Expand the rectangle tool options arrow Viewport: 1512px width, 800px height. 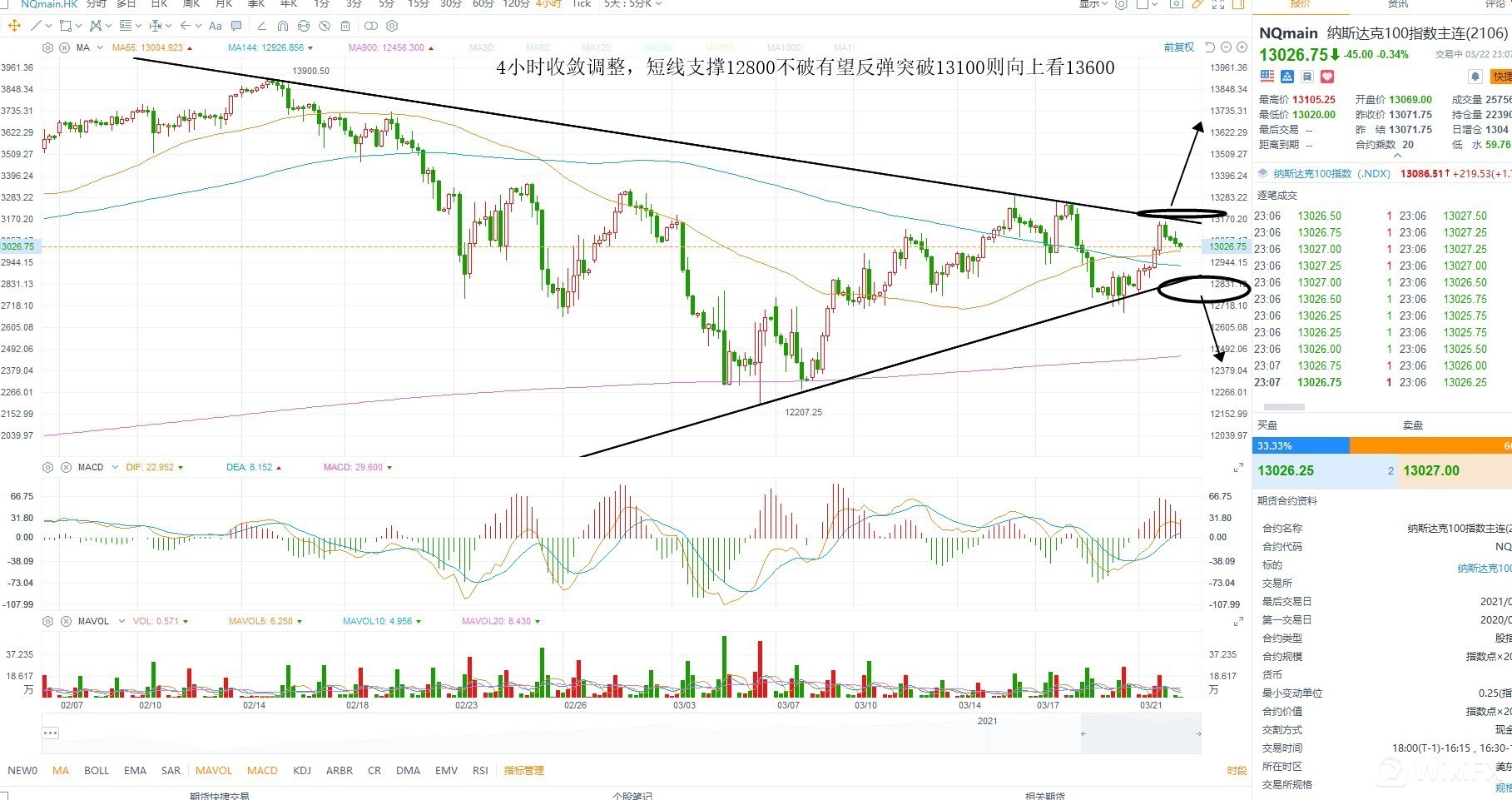[79, 26]
